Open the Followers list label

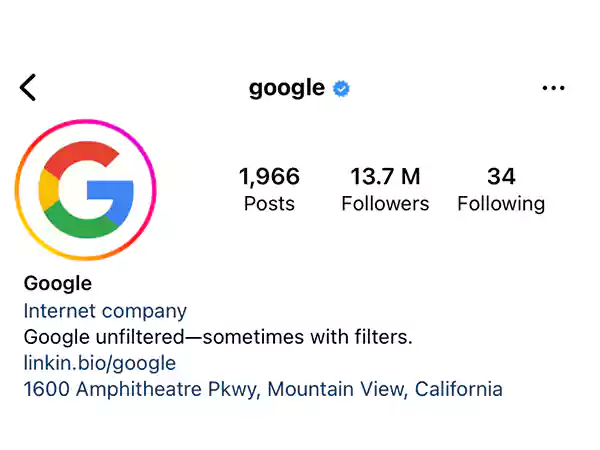click(x=385, y=204)
